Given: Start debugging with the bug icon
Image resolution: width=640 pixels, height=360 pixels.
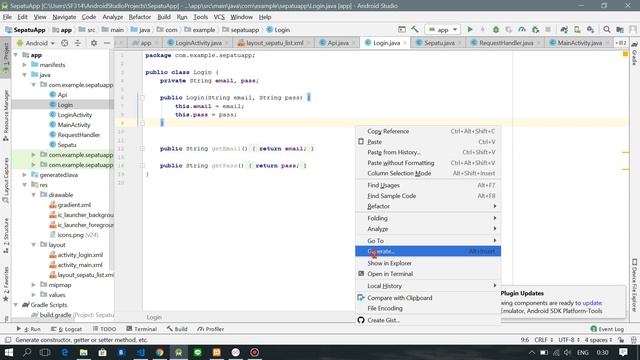Looking at the screenshot, I should point(496,29).
